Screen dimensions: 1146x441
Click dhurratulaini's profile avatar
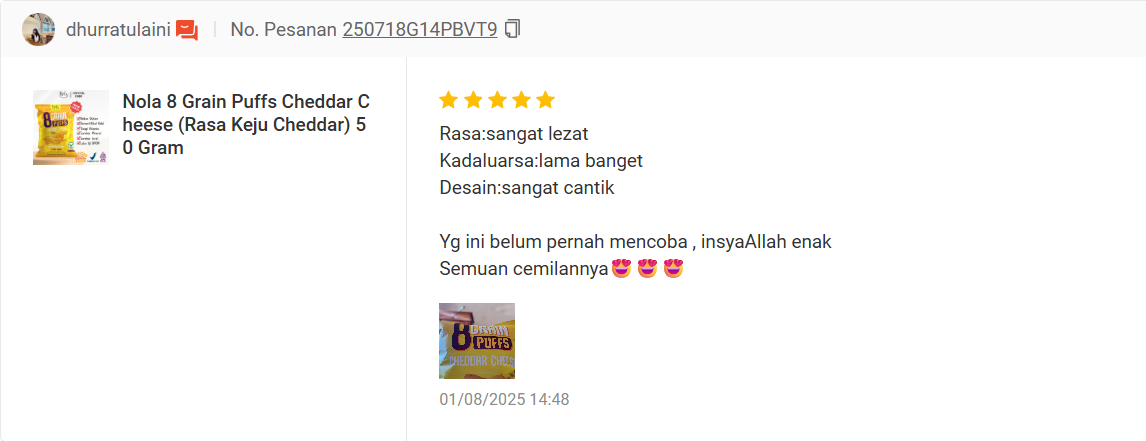tap(39, 29)
